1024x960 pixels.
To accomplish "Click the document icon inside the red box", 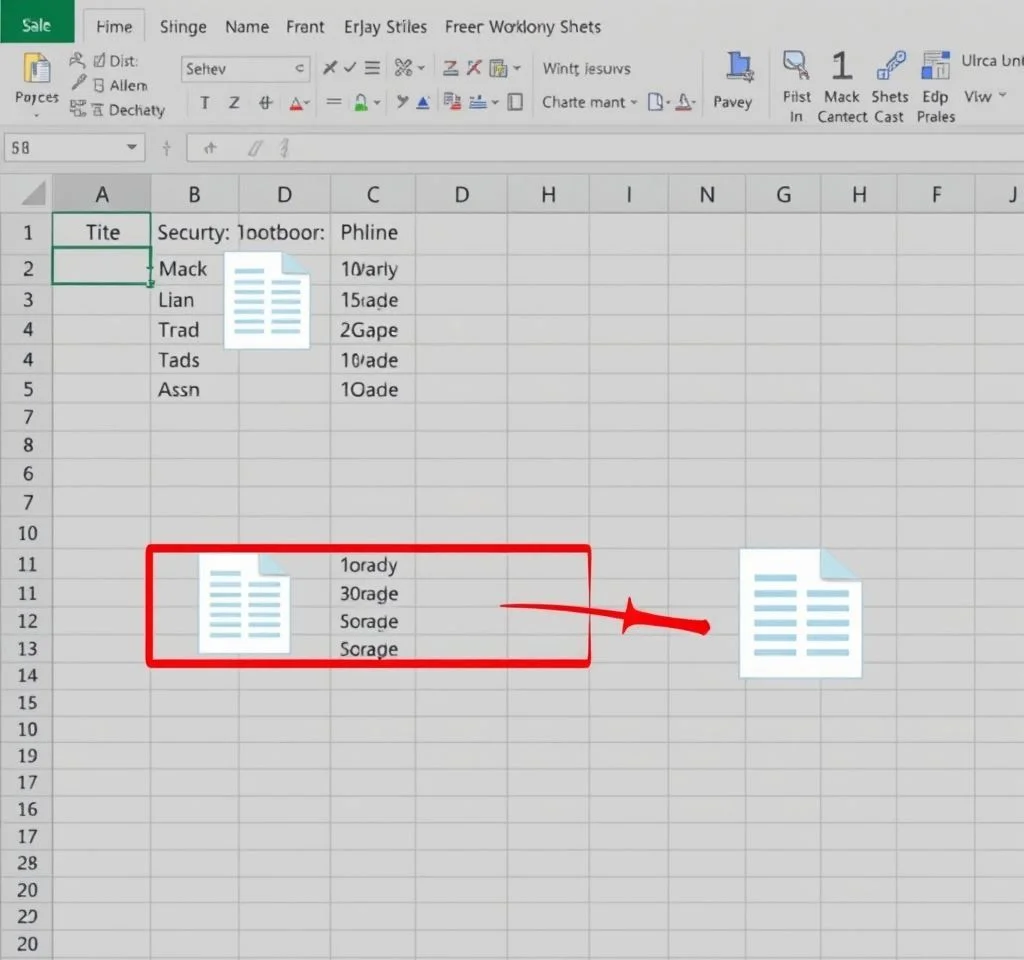I will point(245,605).
